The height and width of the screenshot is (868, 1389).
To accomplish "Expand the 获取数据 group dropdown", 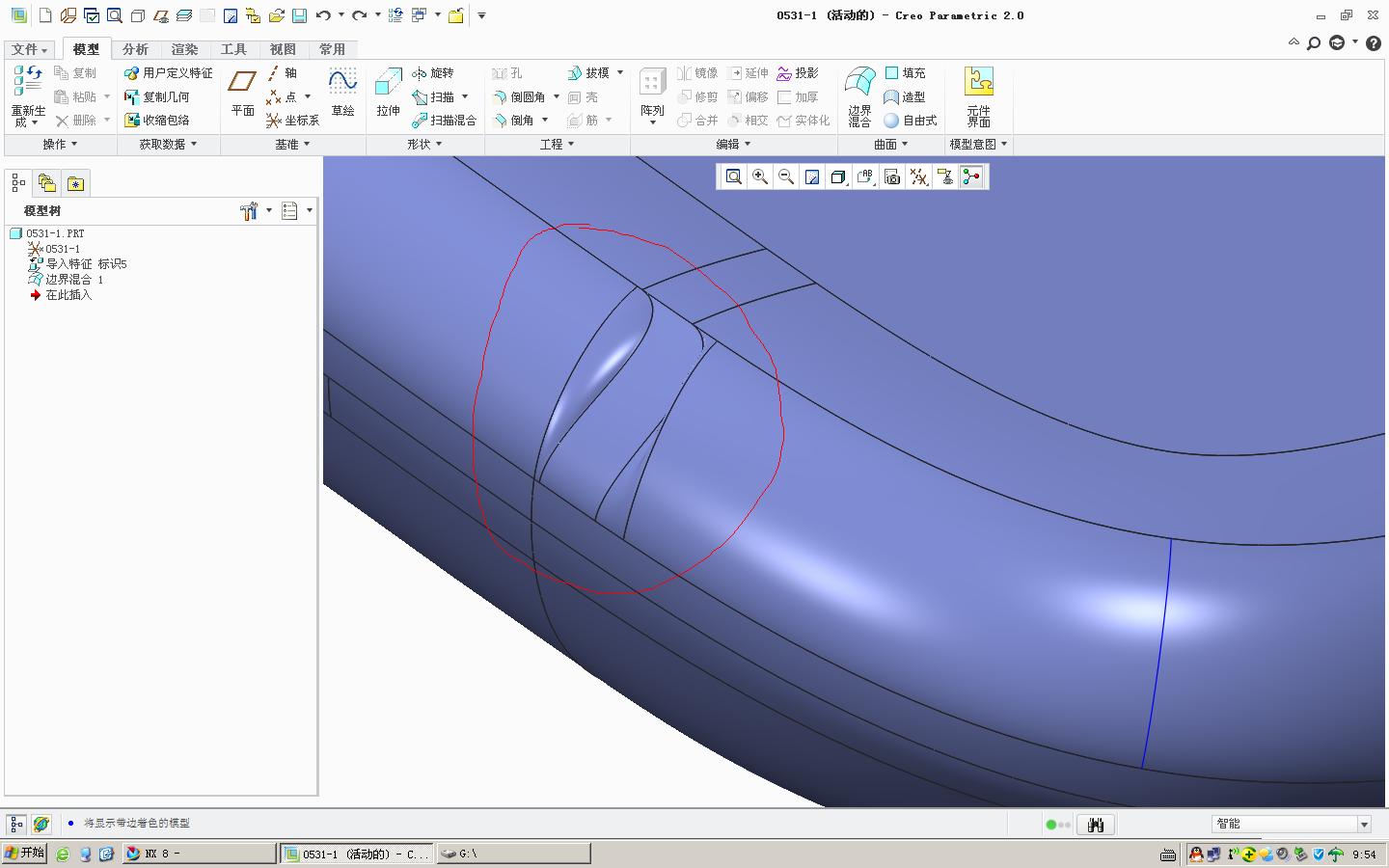I will click(168, 145).
